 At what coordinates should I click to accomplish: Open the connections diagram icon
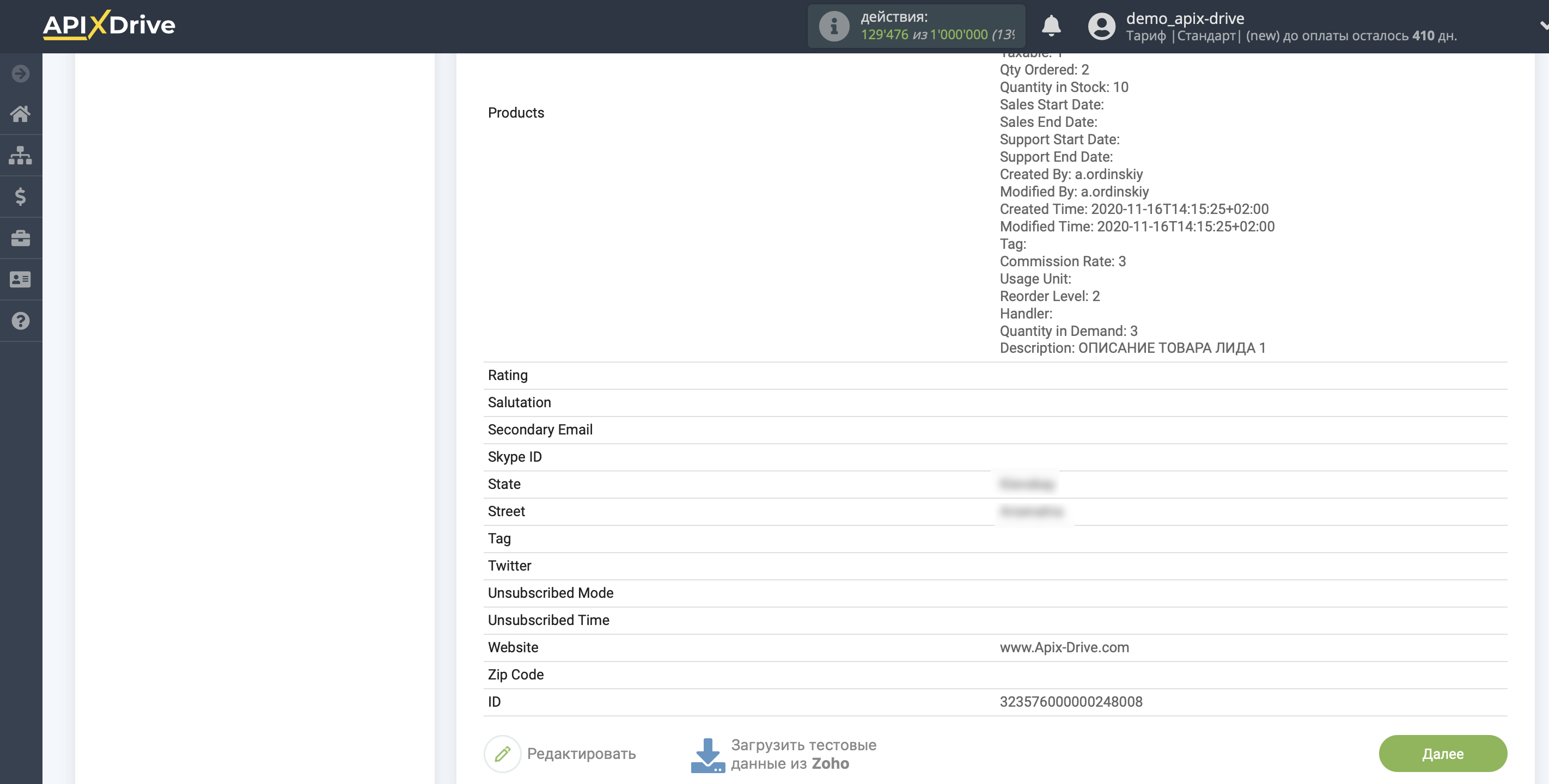[21, 155]
